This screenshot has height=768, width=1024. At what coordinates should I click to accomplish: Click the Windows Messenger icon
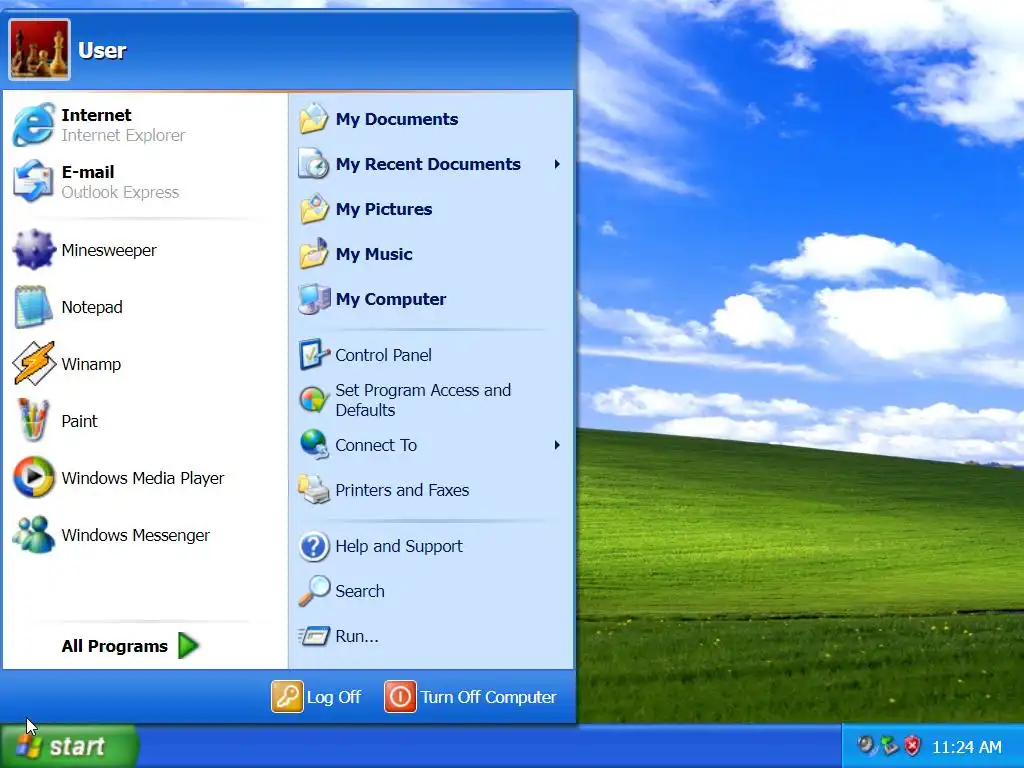click(x=33, y=534)
